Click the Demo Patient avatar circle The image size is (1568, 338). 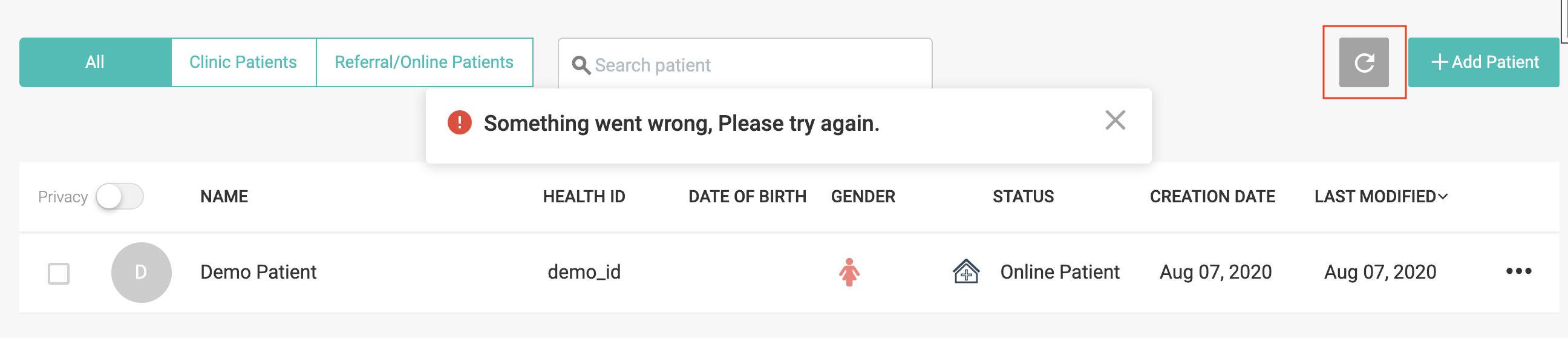tap(141, 272)
